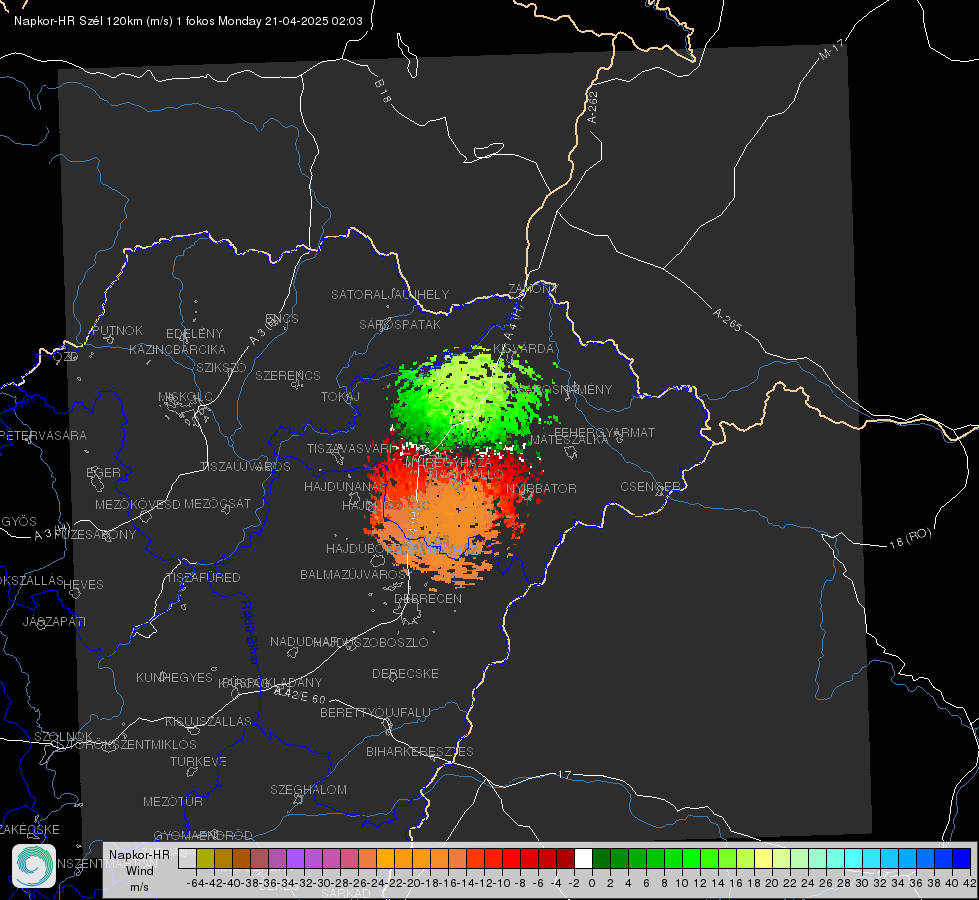Viewport: 979px width, 900px height.
Task: Select the PÉTERVÁSÁRA label
Action: [45, 435]
